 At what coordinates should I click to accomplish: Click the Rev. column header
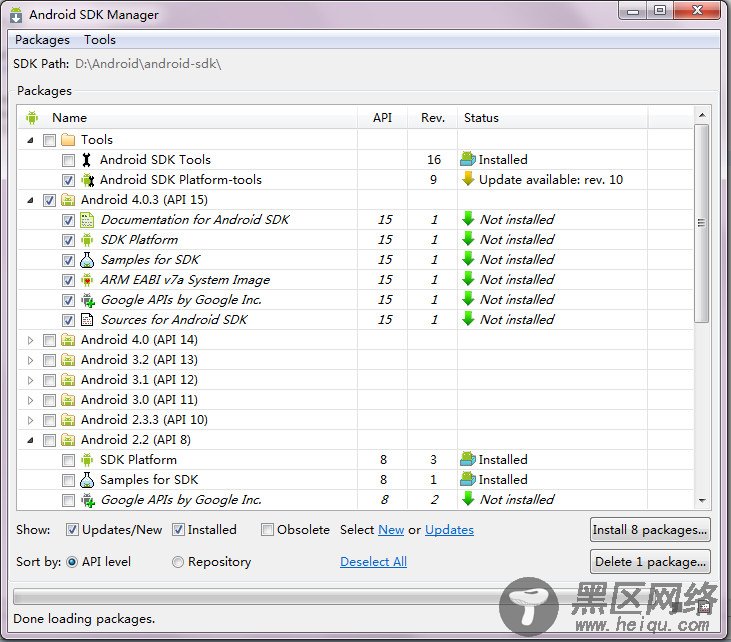433,117
